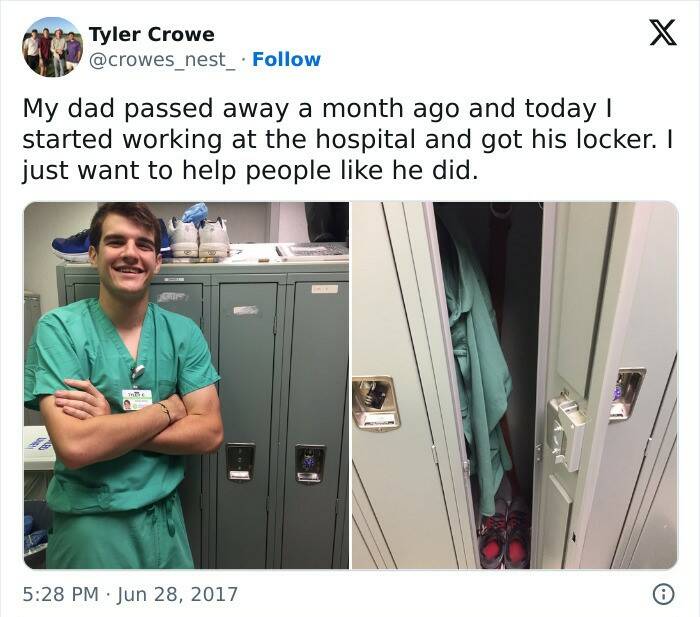
Task: Click the man's smiling face in photo
Action: (x=127, y=252)
